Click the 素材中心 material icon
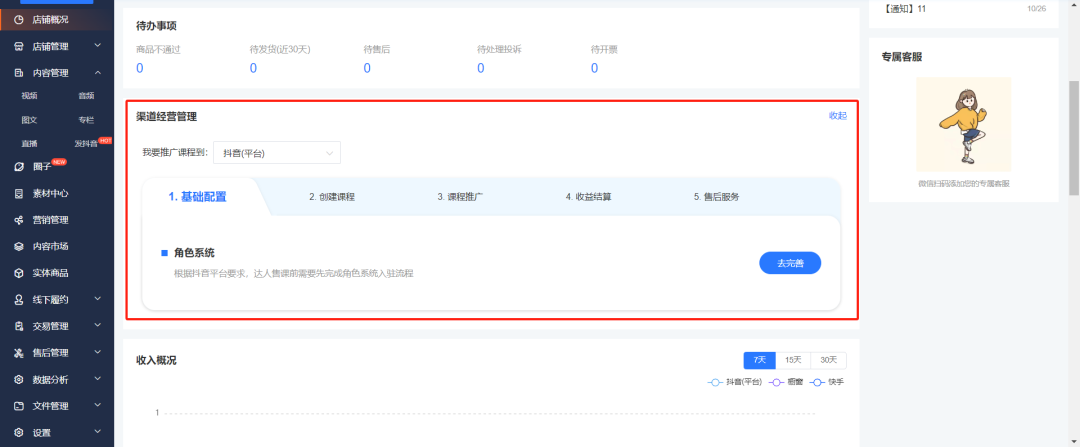Image resolution: width=1080 pixels, height=447 pixels. pyautogui.click(x=19, y=194)
